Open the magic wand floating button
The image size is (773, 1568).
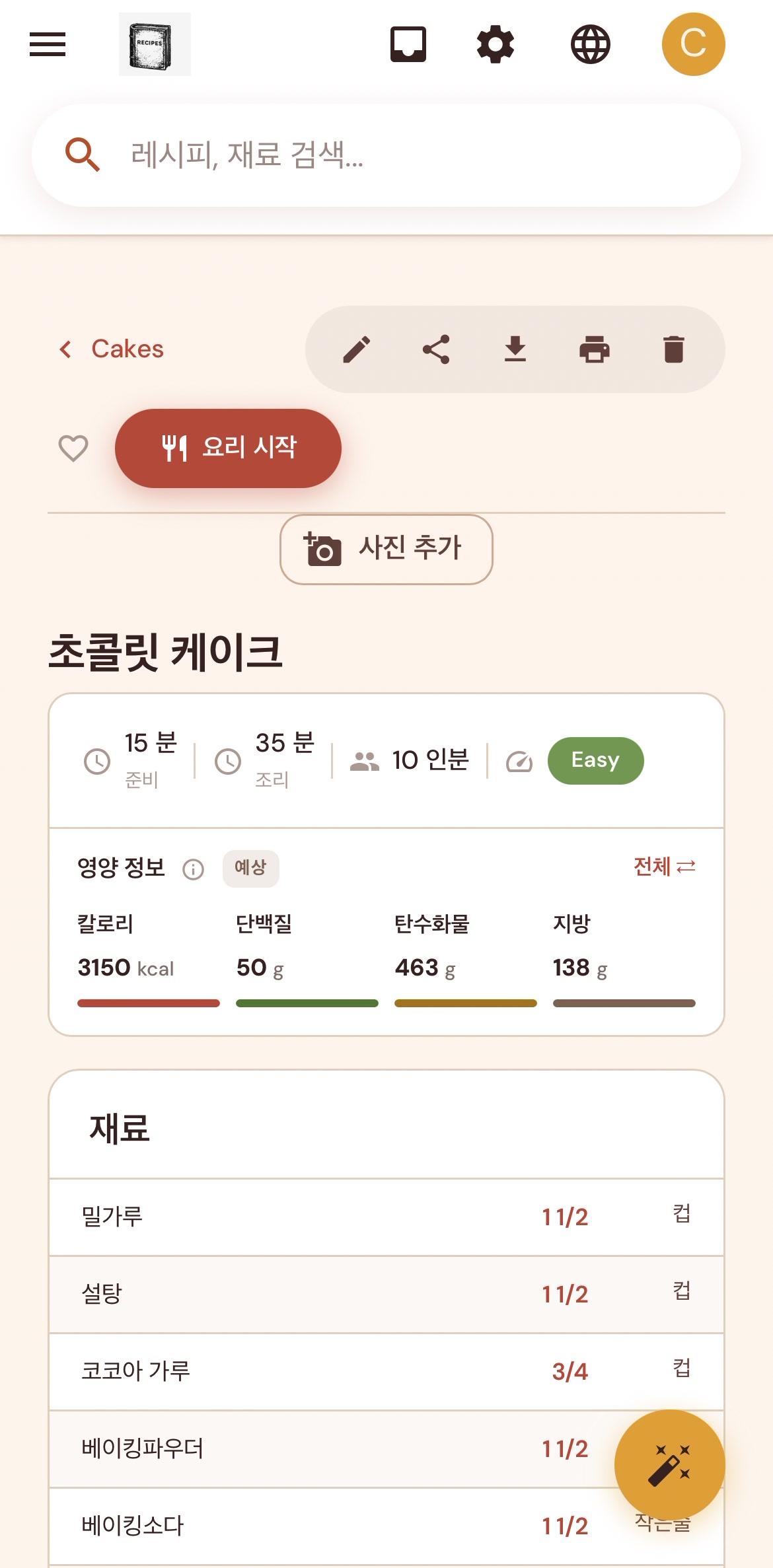pyautogui.click(x=670, y=1465)
